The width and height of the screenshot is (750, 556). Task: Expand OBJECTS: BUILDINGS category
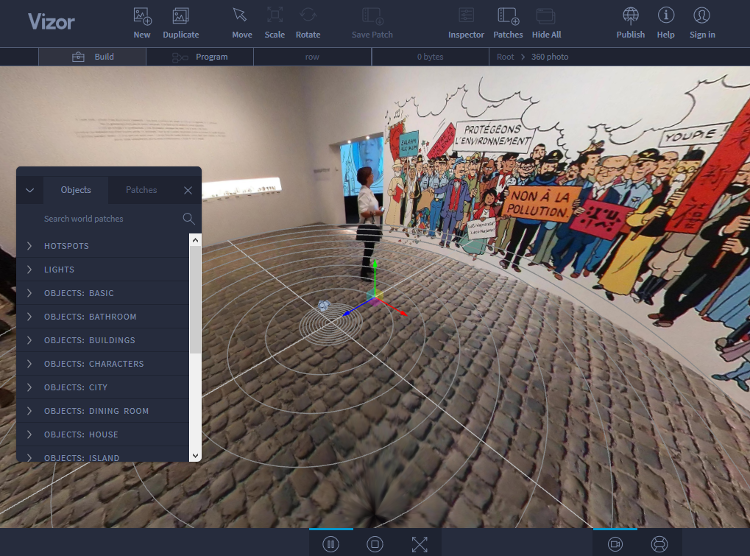[x=102, y=340]
